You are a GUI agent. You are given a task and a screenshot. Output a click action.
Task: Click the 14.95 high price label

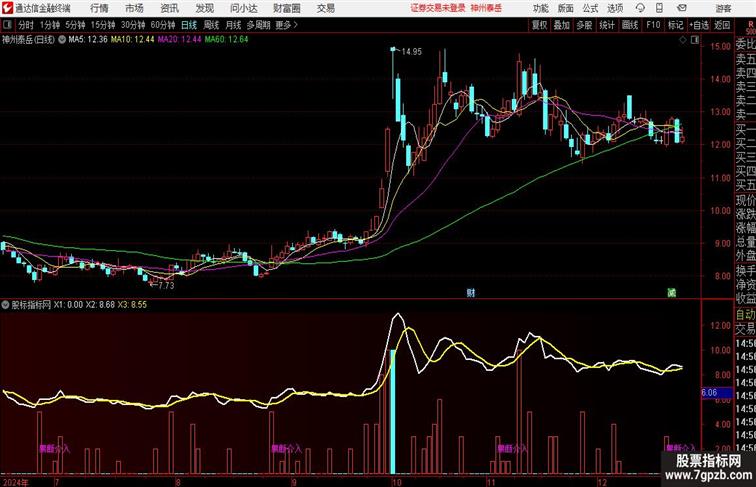(x=411, y=52)
